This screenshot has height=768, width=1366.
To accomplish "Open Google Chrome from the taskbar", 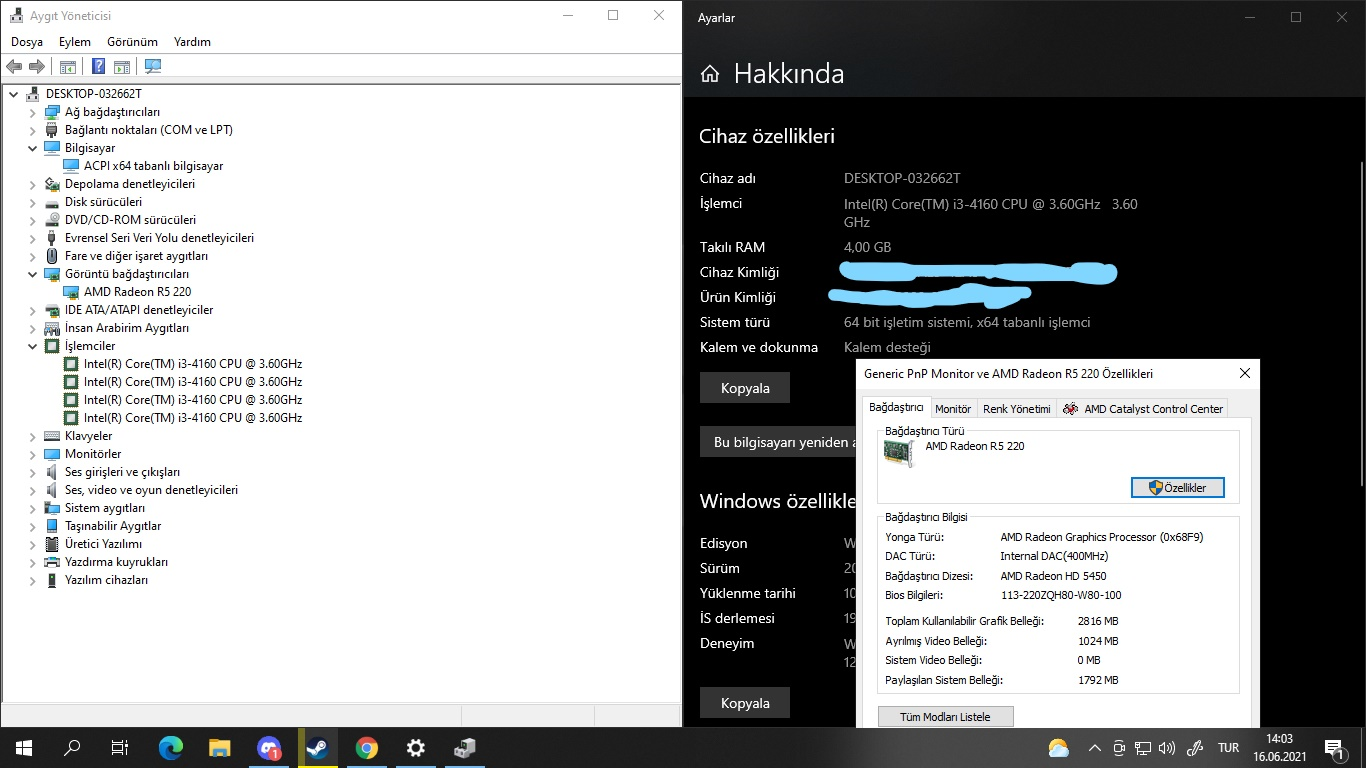I will 367,748.
